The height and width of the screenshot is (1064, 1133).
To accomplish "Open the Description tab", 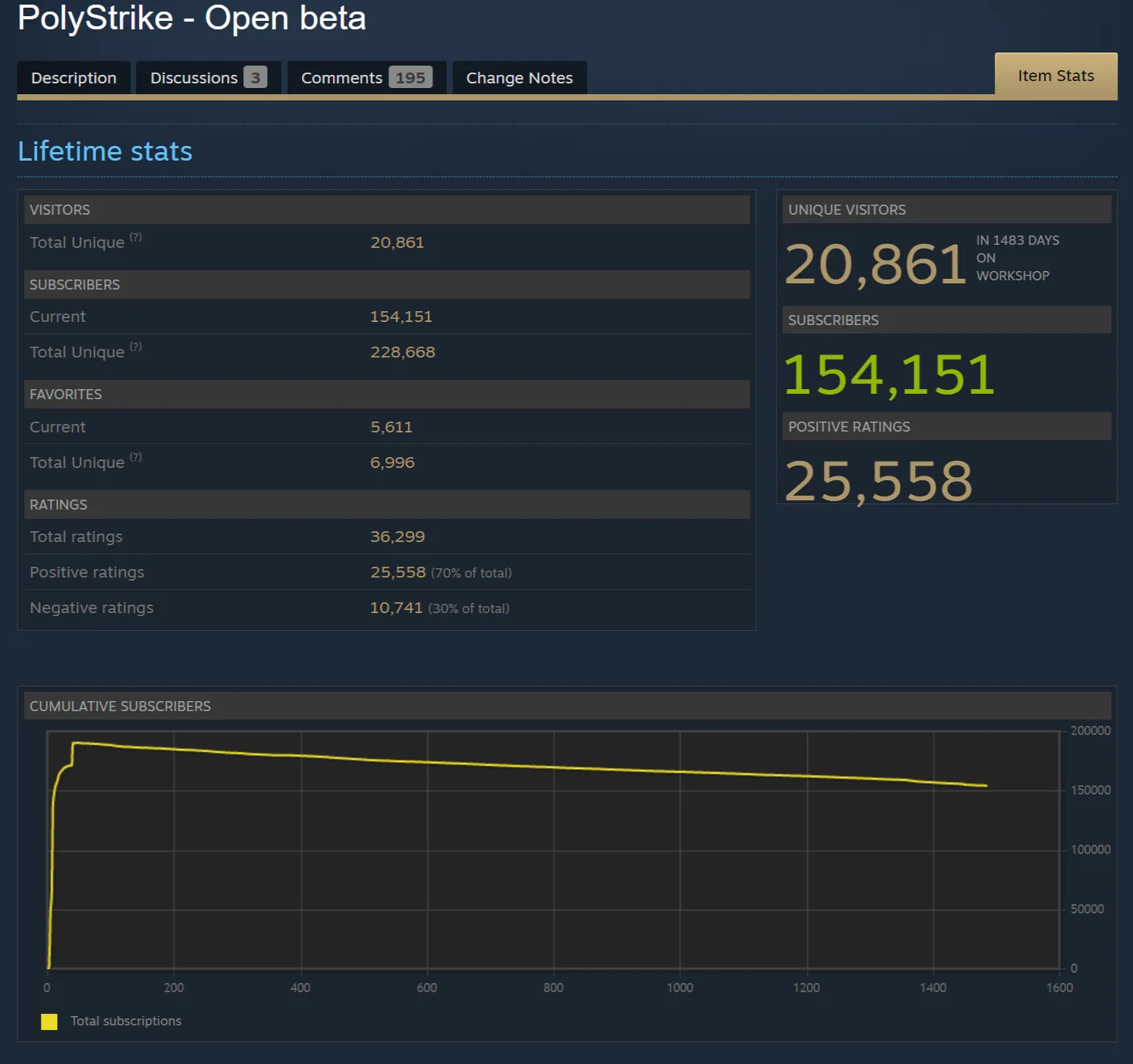I will pos(74,78).
